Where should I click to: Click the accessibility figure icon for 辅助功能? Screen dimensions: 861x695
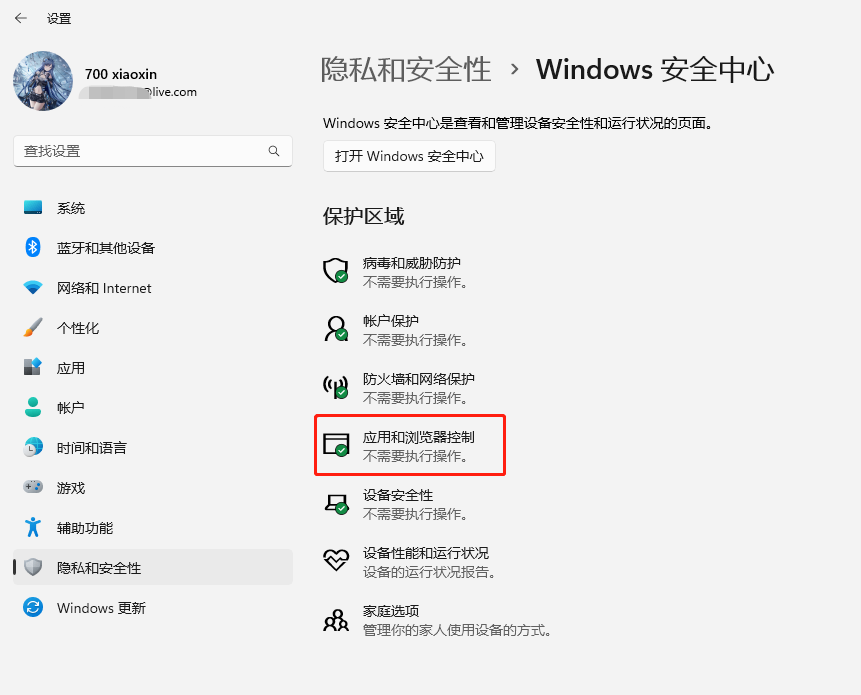[x=33, y=527]
